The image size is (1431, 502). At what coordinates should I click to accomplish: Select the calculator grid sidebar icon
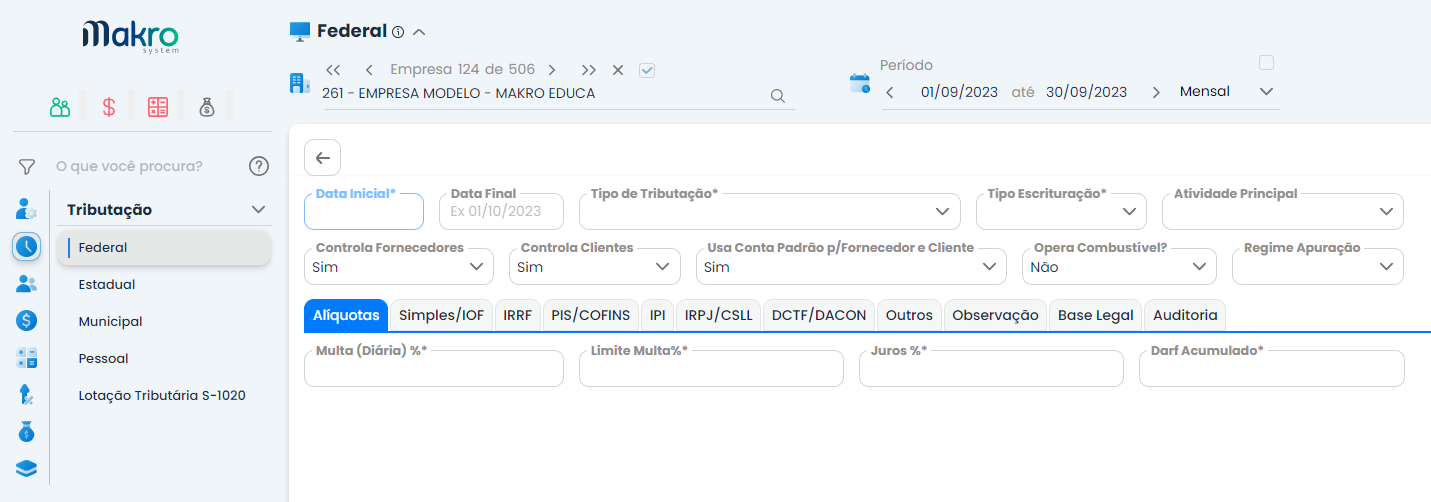(27, 358)
